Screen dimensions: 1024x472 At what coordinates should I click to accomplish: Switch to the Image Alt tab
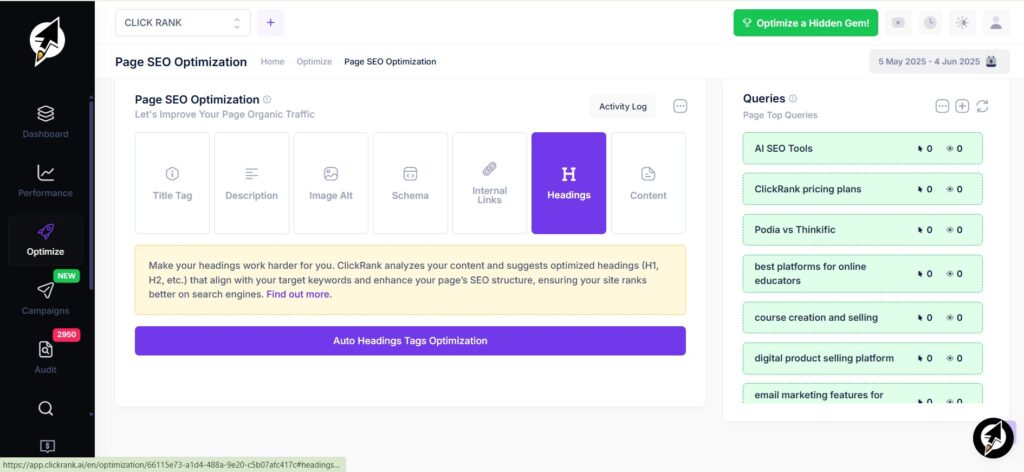(331, 183)
